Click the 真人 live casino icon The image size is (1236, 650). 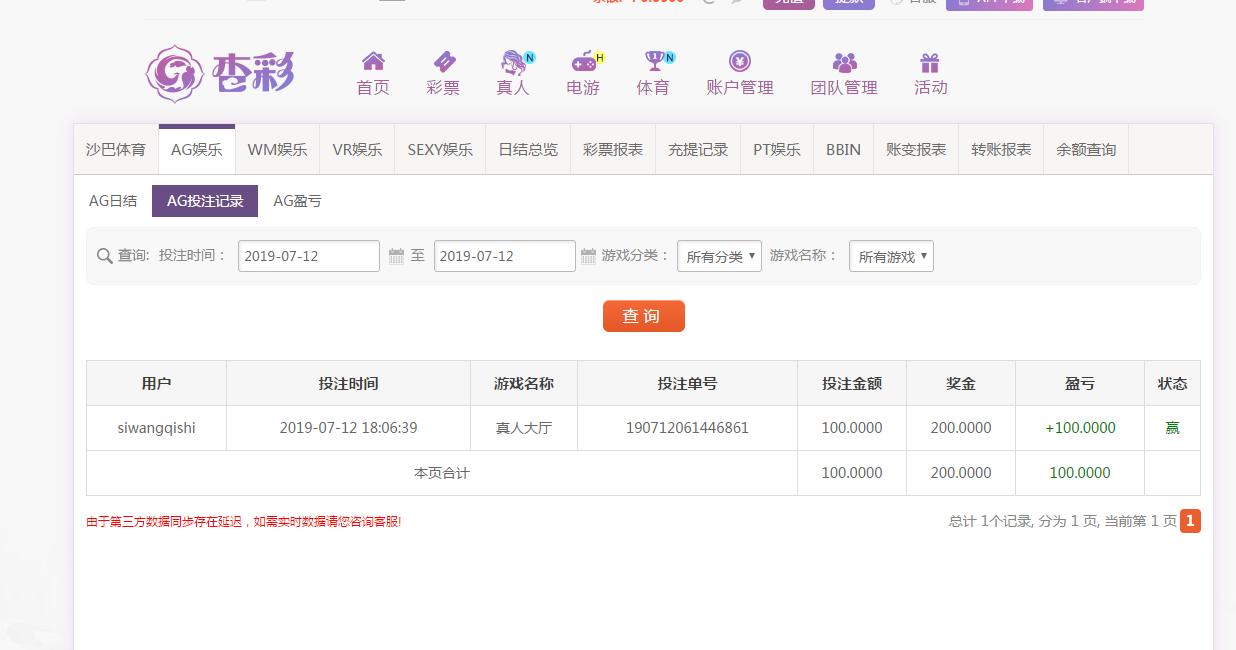[x=513, y=62]
